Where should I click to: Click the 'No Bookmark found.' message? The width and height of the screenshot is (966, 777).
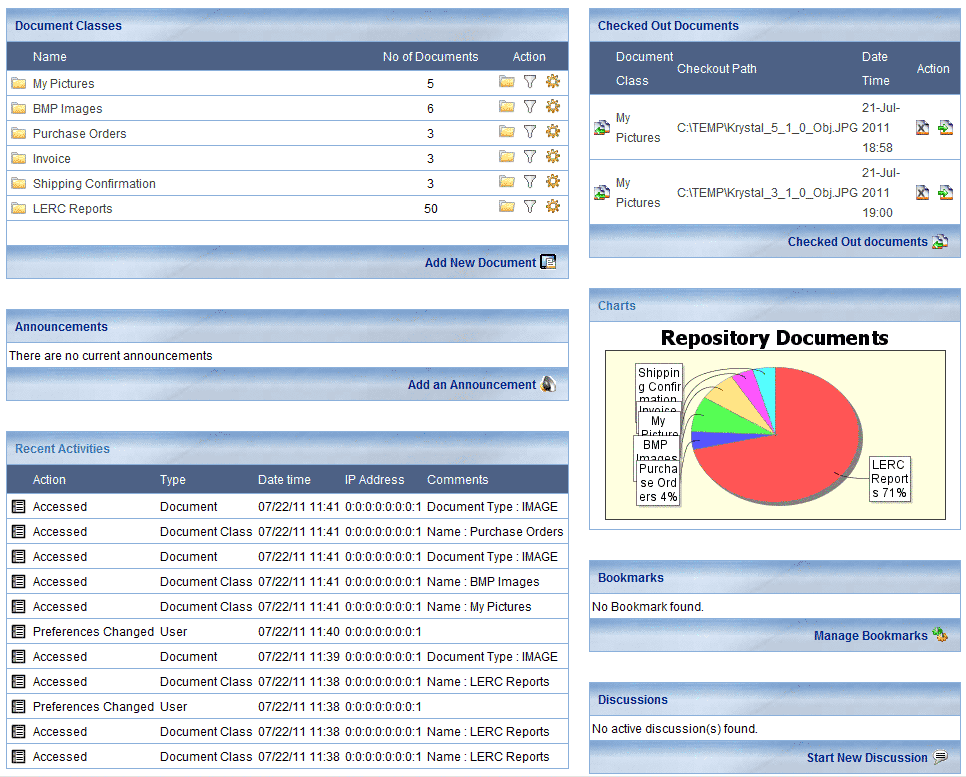tap(647, 606)
